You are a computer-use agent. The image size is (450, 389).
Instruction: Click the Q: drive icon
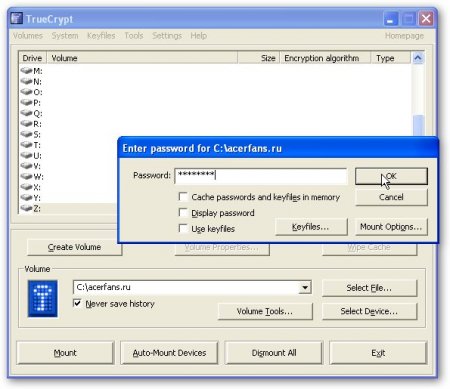[x=26, y=113]
